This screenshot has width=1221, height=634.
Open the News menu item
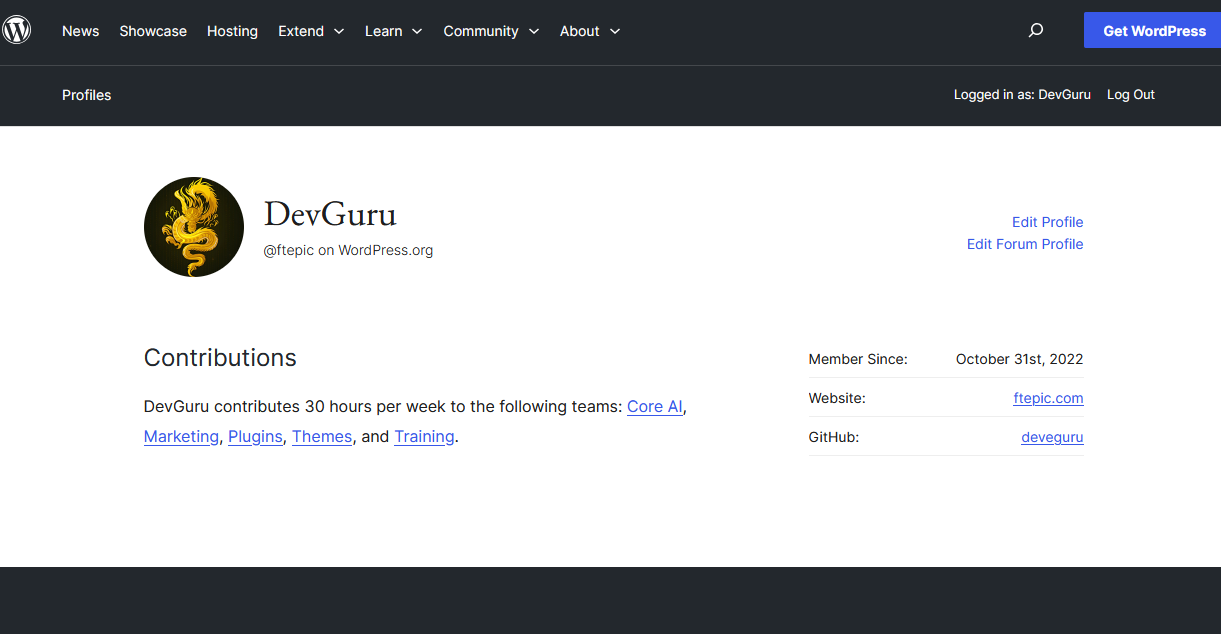coord(80,31)
